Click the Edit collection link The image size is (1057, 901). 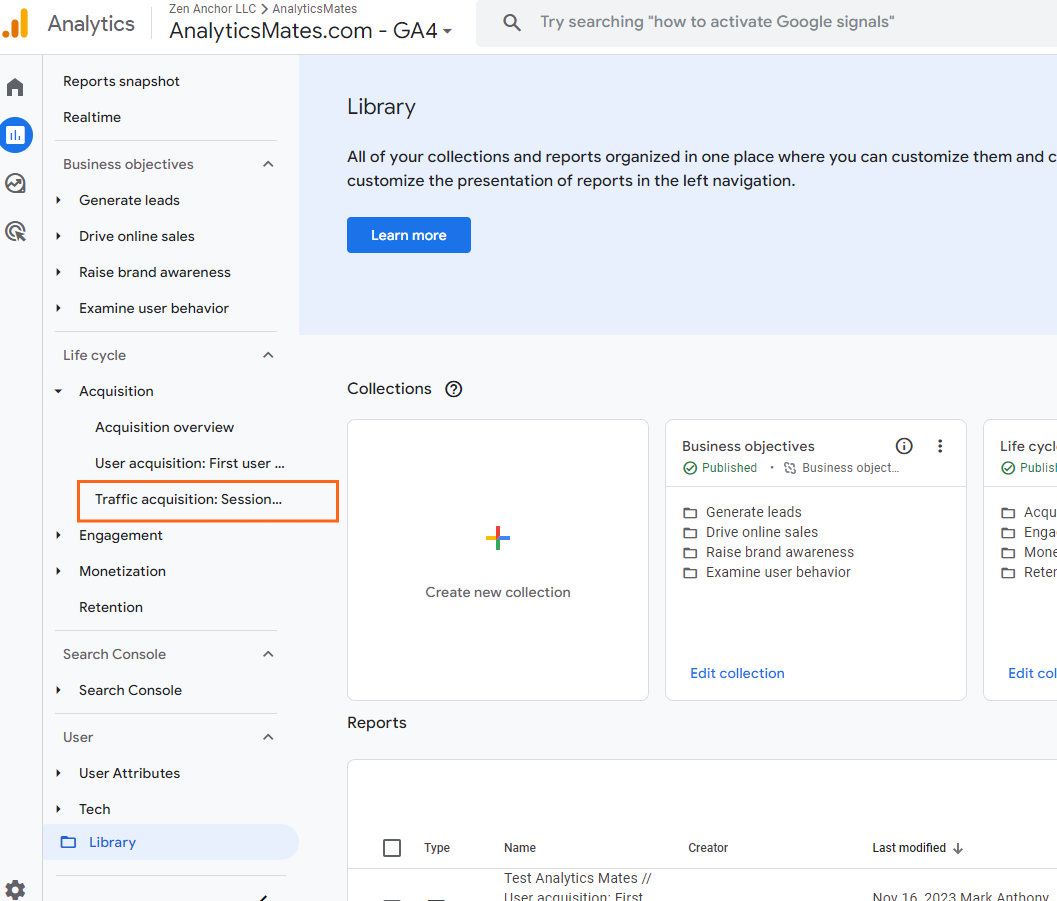coord(737,673)
